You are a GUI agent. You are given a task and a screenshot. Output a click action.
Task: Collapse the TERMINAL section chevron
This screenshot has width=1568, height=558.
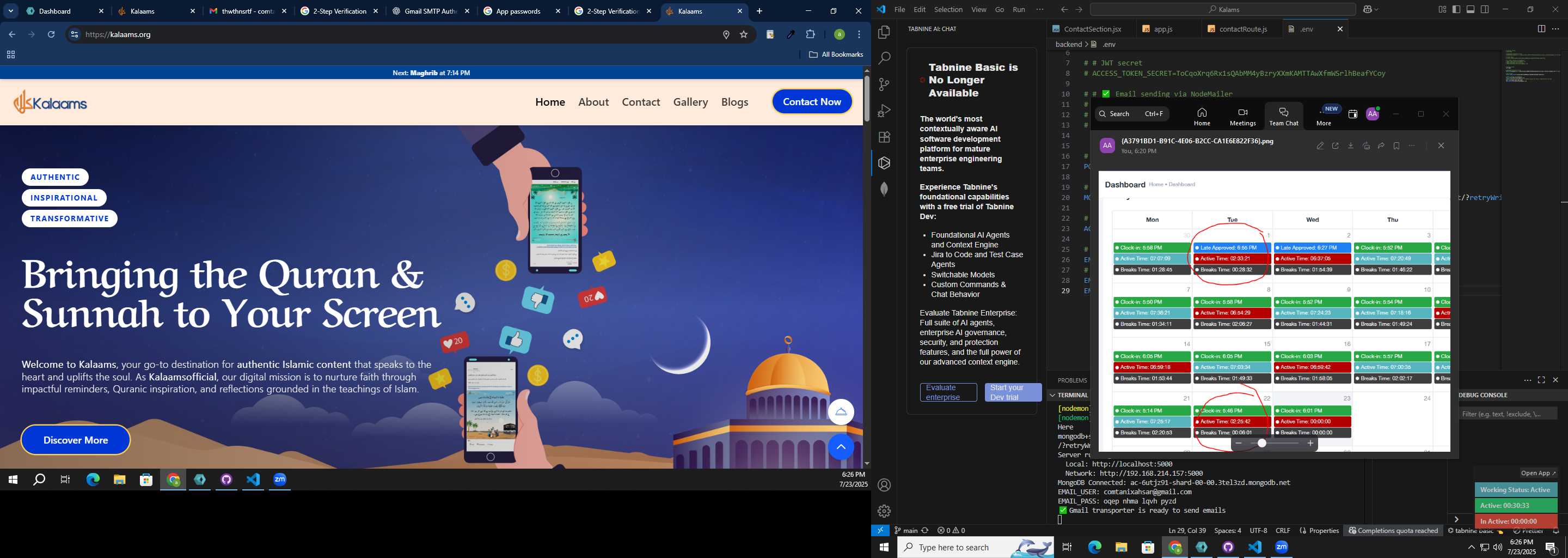(x=1052, y=396)
